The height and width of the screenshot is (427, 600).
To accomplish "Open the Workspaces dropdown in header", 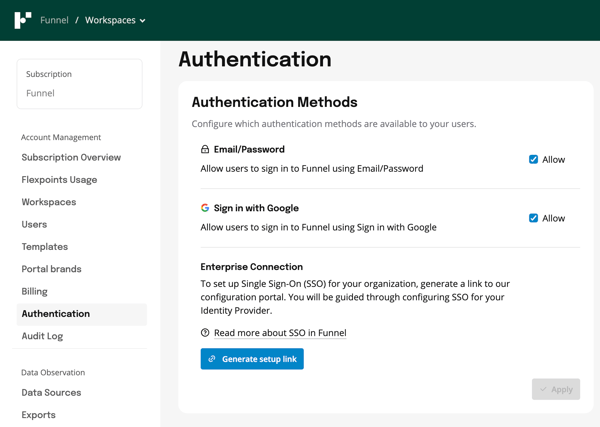I will point(115,20).
